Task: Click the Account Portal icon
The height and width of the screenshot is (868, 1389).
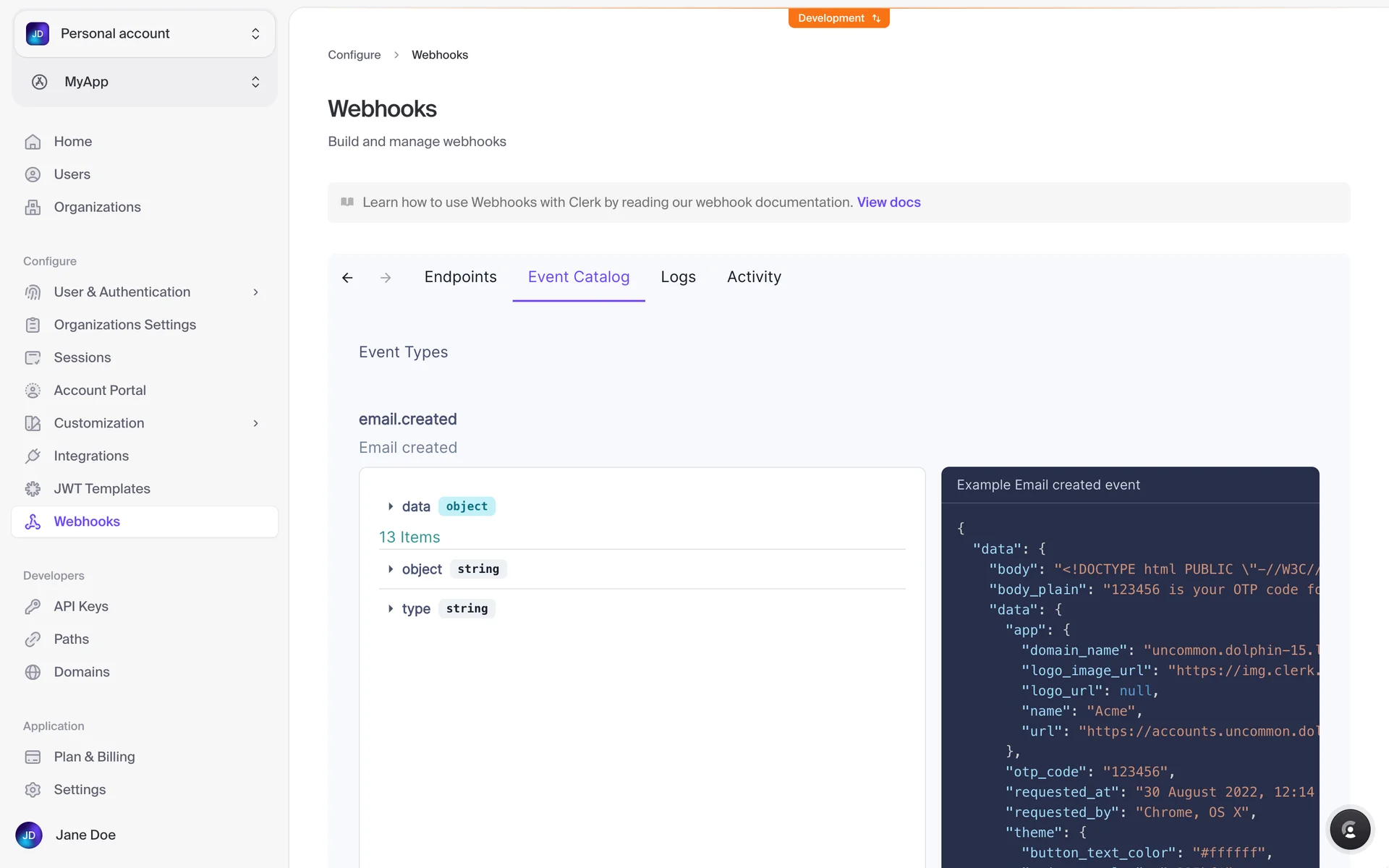Action: pyautogui.click(x=33, y=391)
